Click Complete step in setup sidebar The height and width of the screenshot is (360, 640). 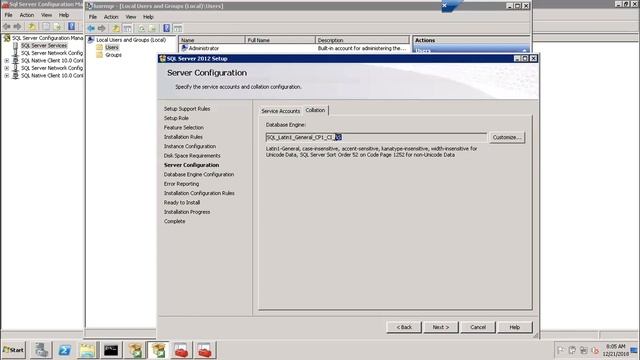174,221
